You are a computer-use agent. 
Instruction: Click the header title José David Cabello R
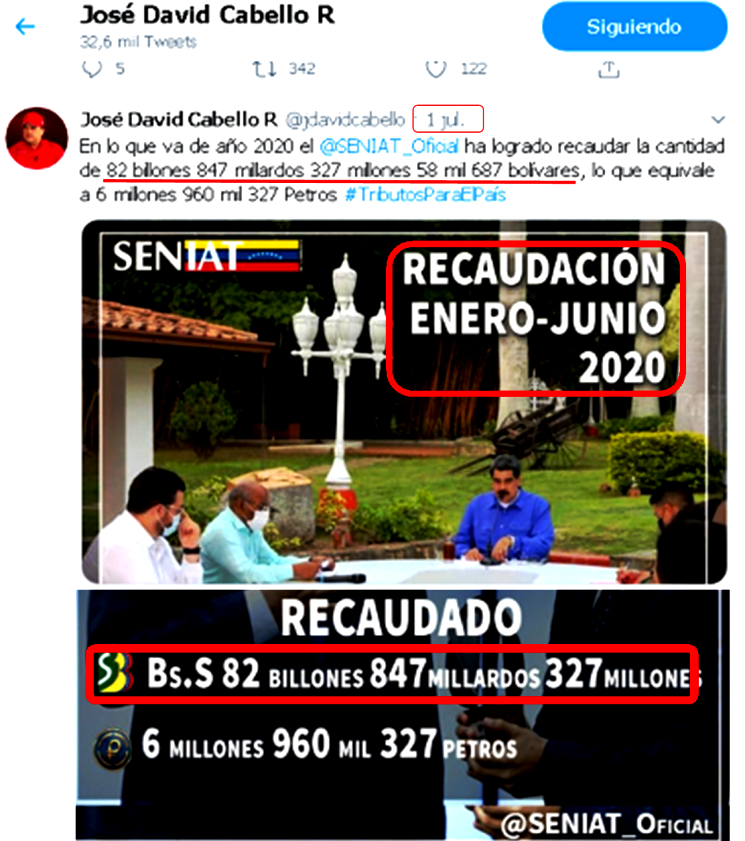[x=208, y=15]
